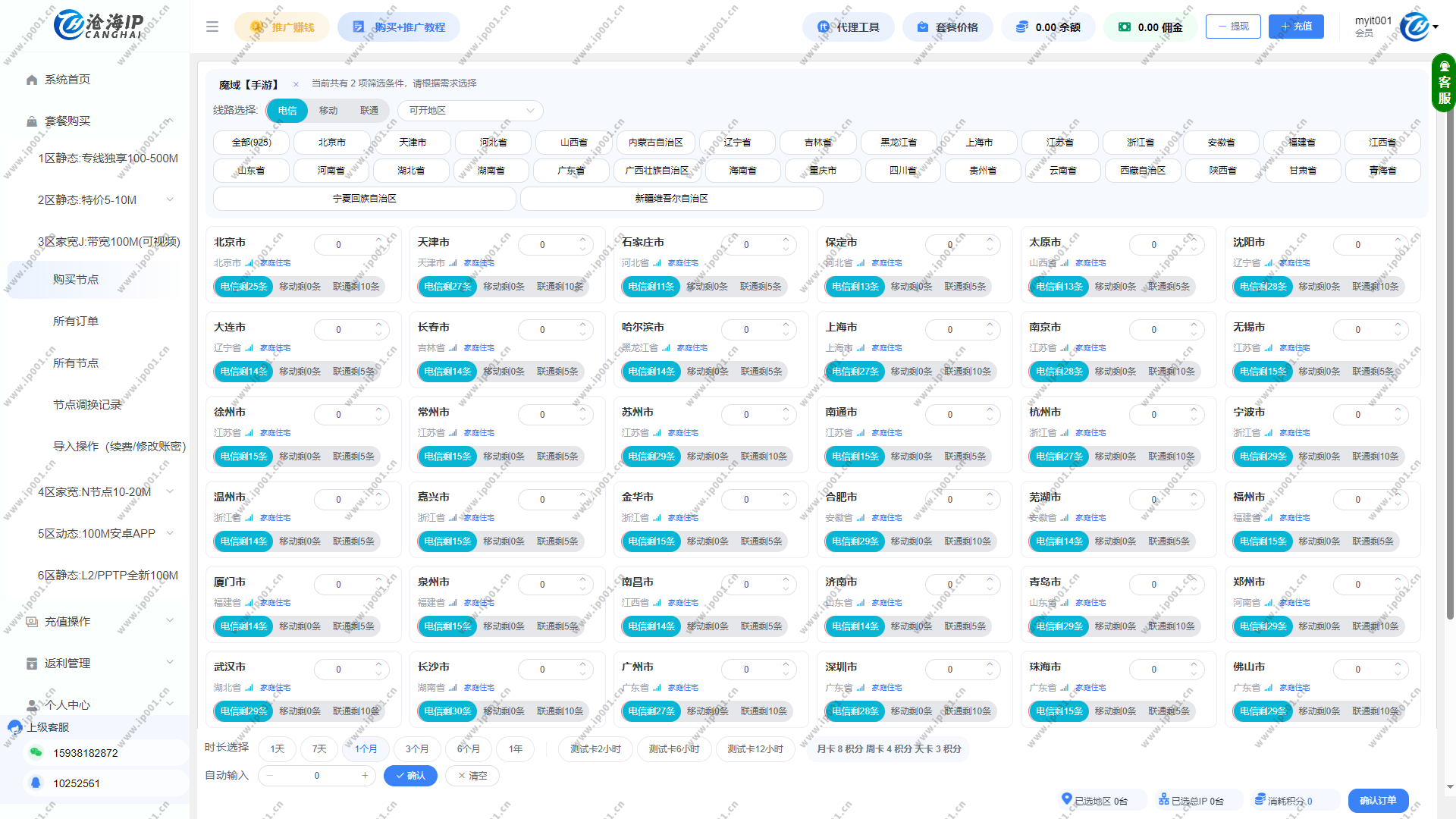Open the green 客服 support widget
Viewport: 1456px width, 819px height.
[x=1444, y=83]
